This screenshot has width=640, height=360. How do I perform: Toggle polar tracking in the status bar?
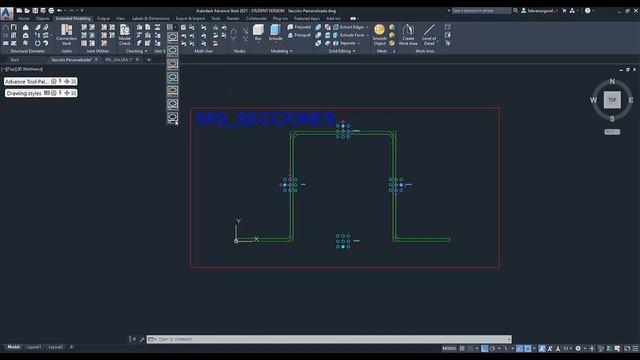[x=493, y=349]
